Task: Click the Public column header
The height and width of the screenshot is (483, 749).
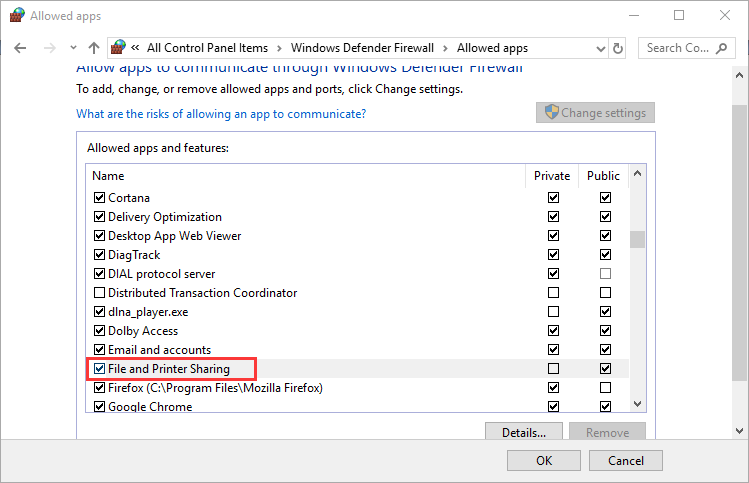Action: tap(603, 176)
